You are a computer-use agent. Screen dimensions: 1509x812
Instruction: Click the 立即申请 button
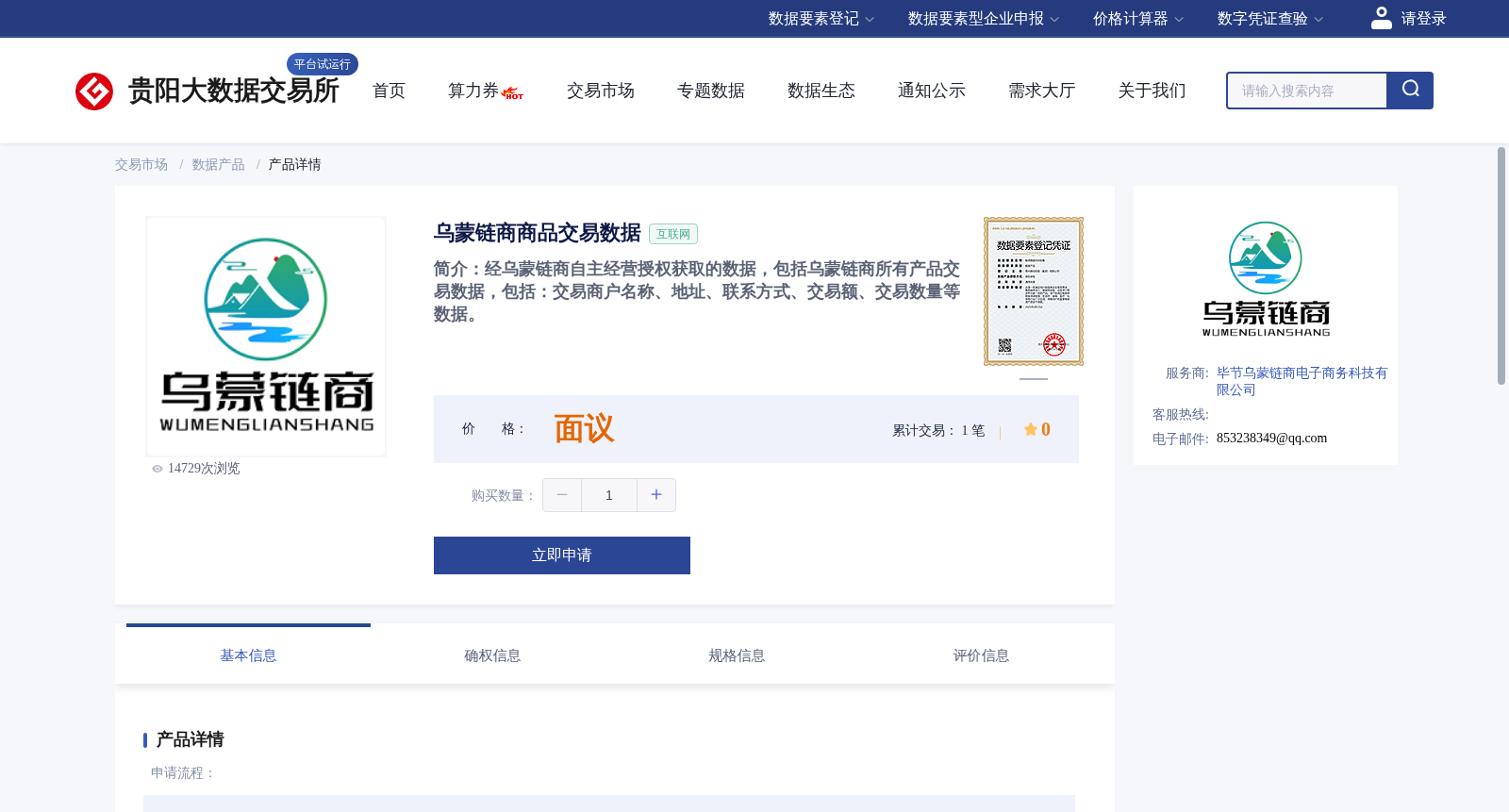pos(562,555)
